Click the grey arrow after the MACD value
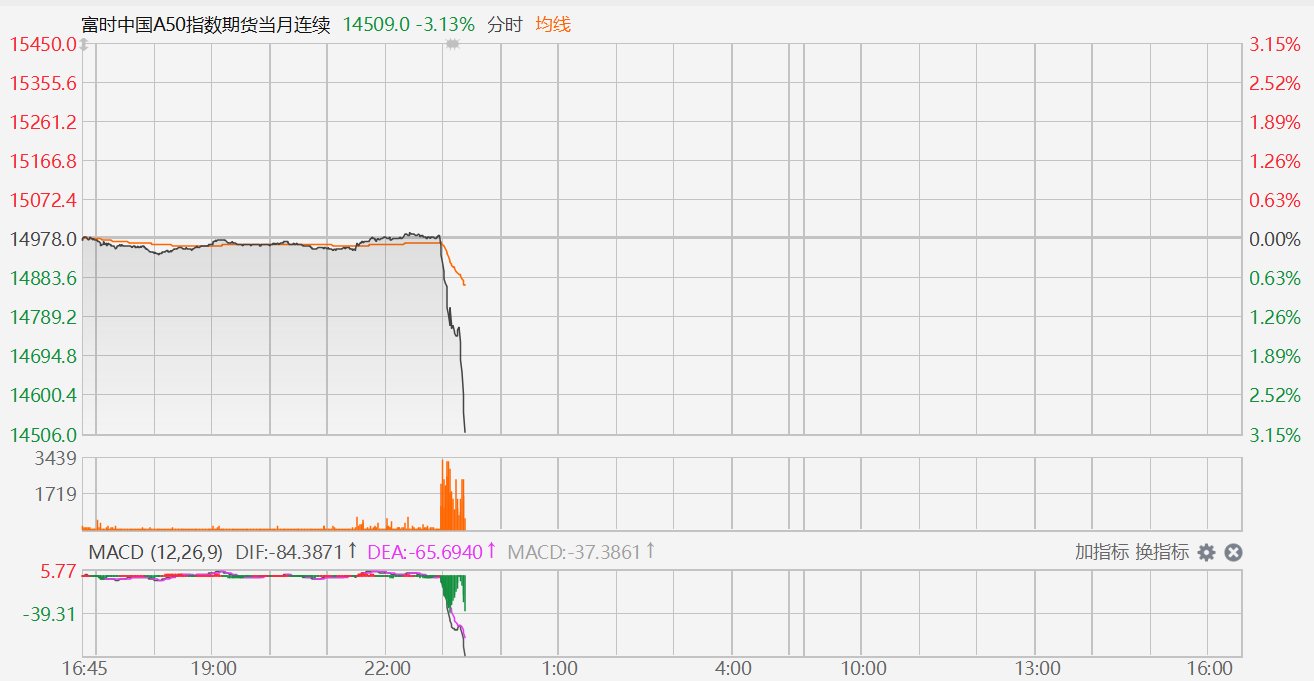This screenshot has height=681, width=1314. [x=651, y=551]
